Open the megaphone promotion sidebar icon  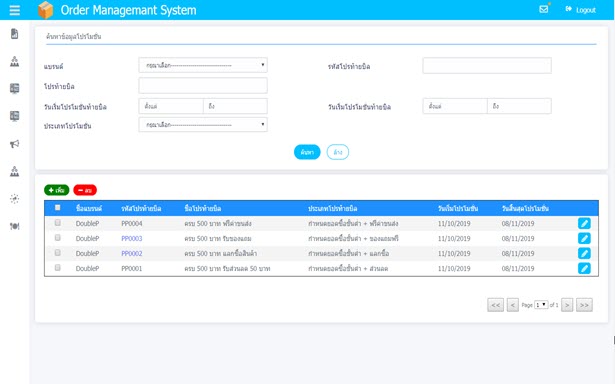pyautogui.click(x=15, y=144)
